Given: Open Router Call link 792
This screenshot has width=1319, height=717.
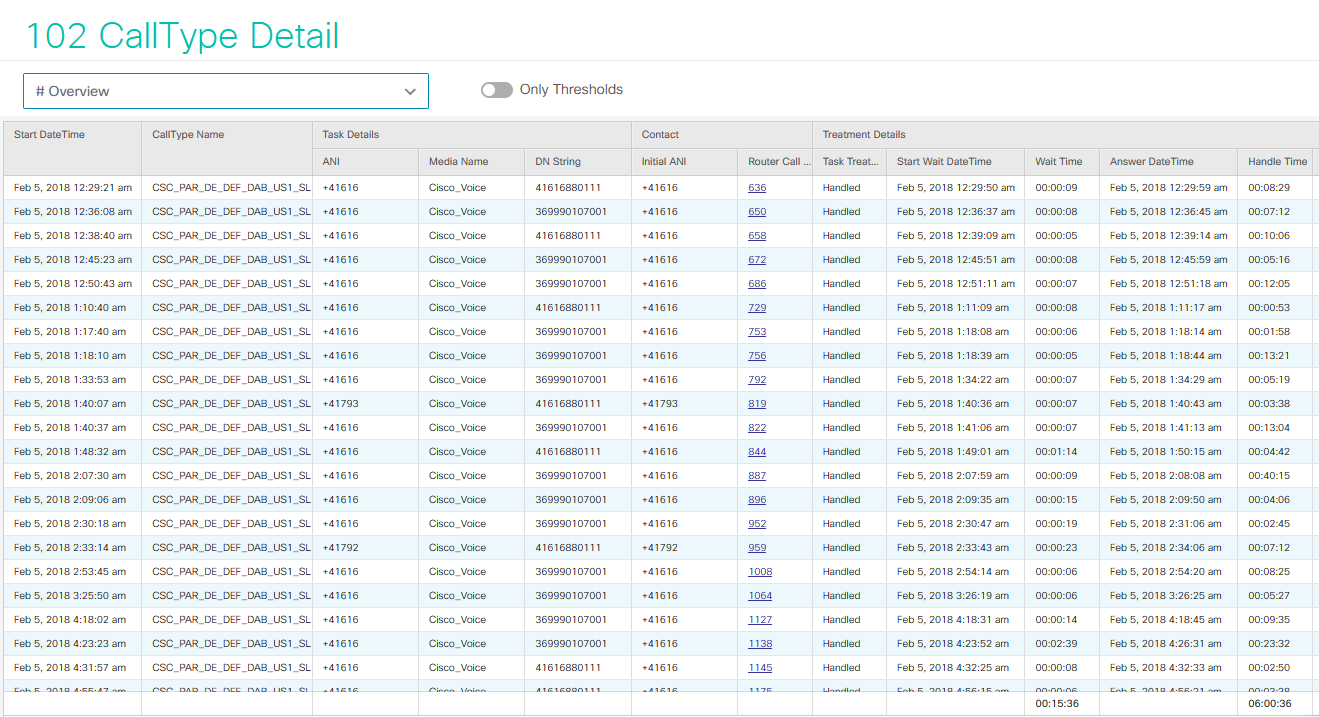Looking at the screenshot, I should pyautogui.click(x=757, y=380).
